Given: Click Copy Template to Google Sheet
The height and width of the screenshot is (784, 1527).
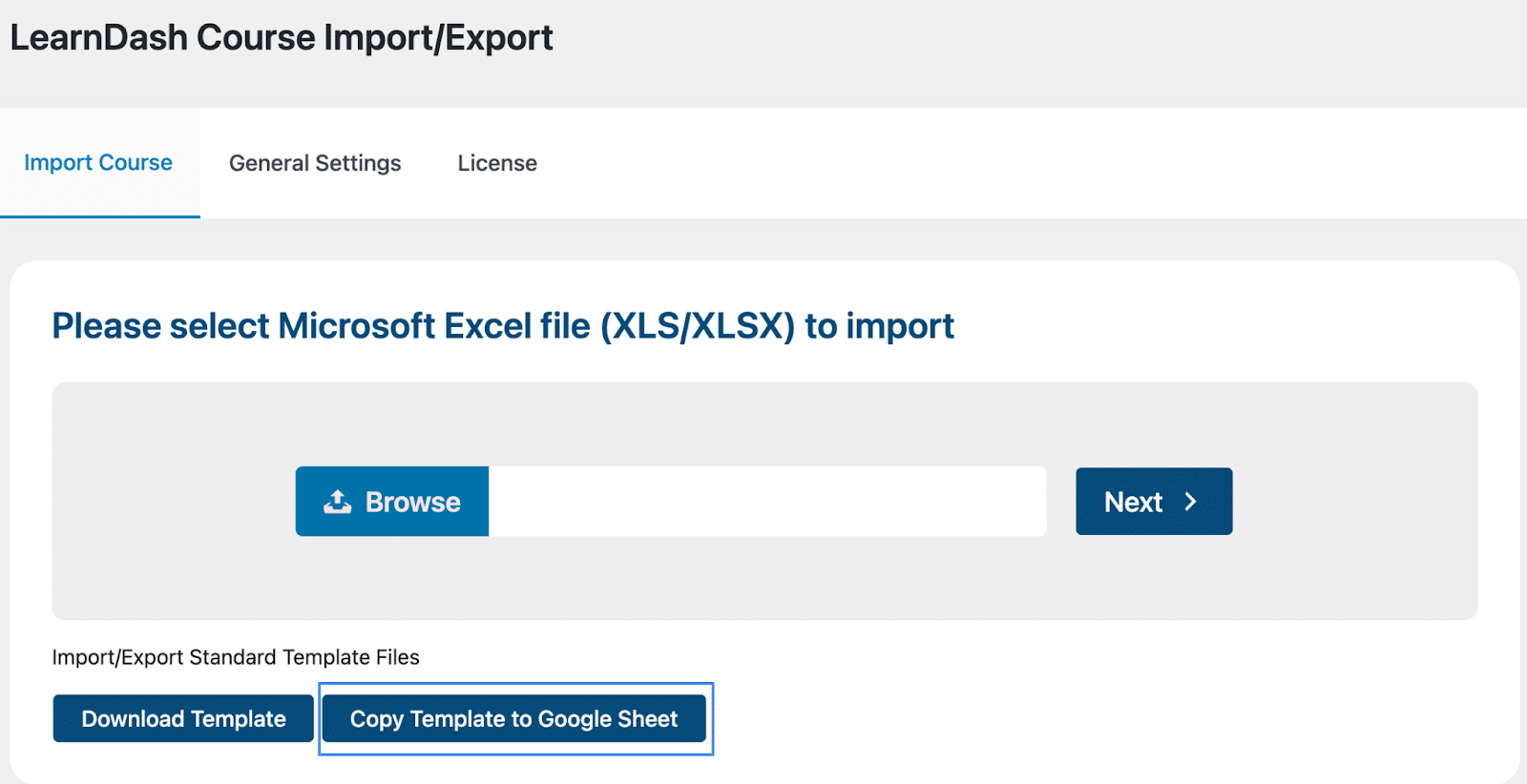Looking at the screenshot, I should tap(514, 718).
